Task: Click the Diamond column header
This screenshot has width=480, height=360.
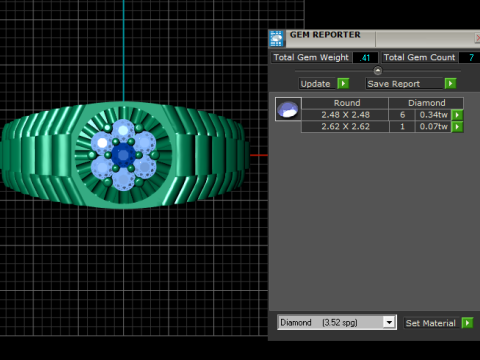Action: (x=426, y=103)
